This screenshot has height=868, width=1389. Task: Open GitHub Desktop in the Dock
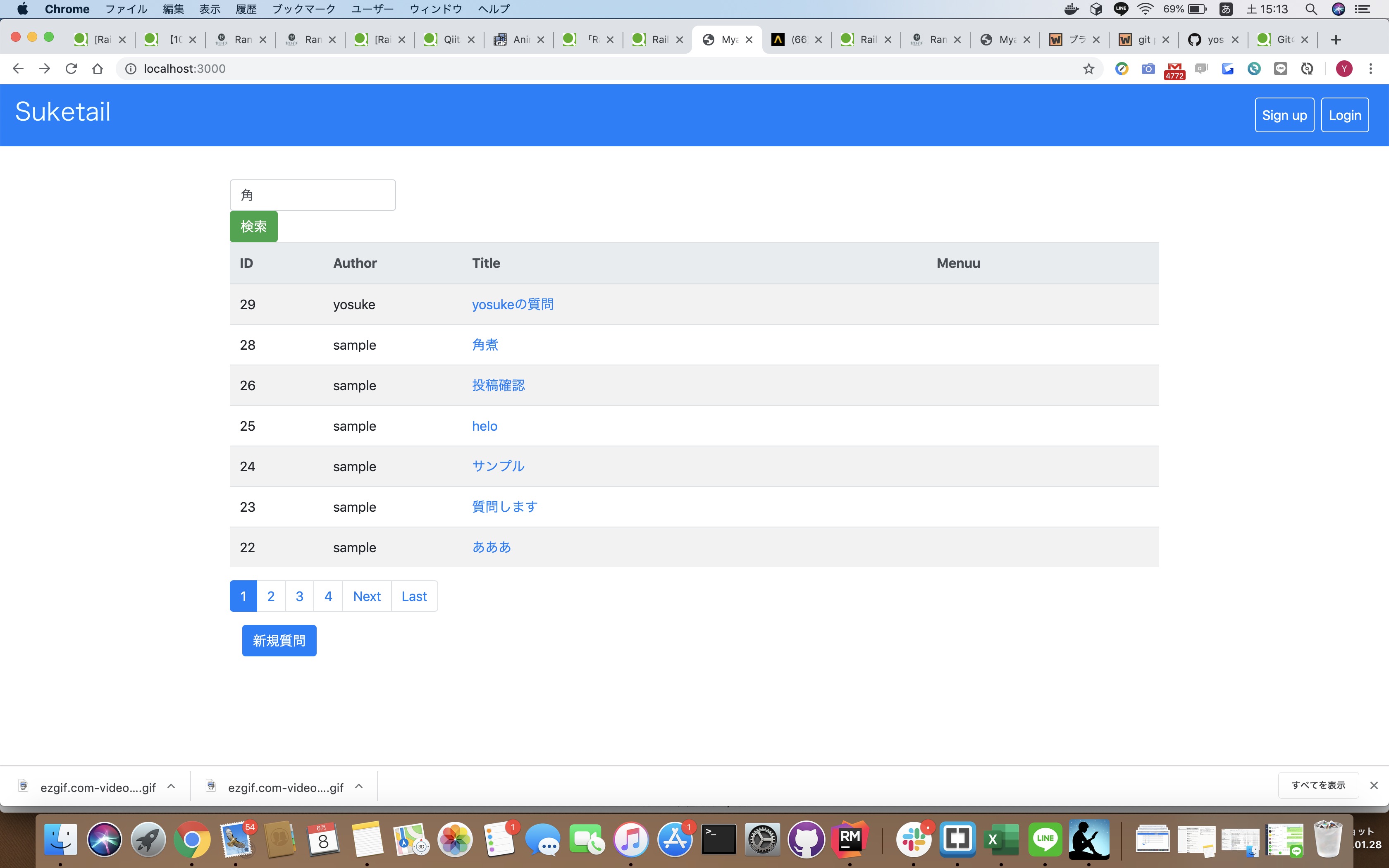pyautogui.click(x=806, y=839)
